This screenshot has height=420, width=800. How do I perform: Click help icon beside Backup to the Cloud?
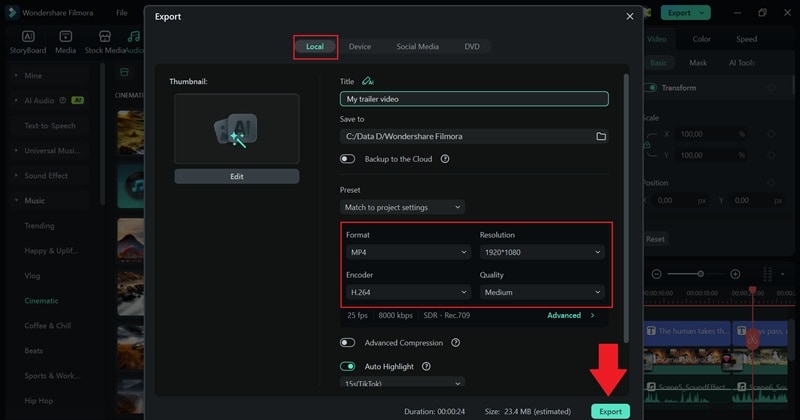(445, 158)
